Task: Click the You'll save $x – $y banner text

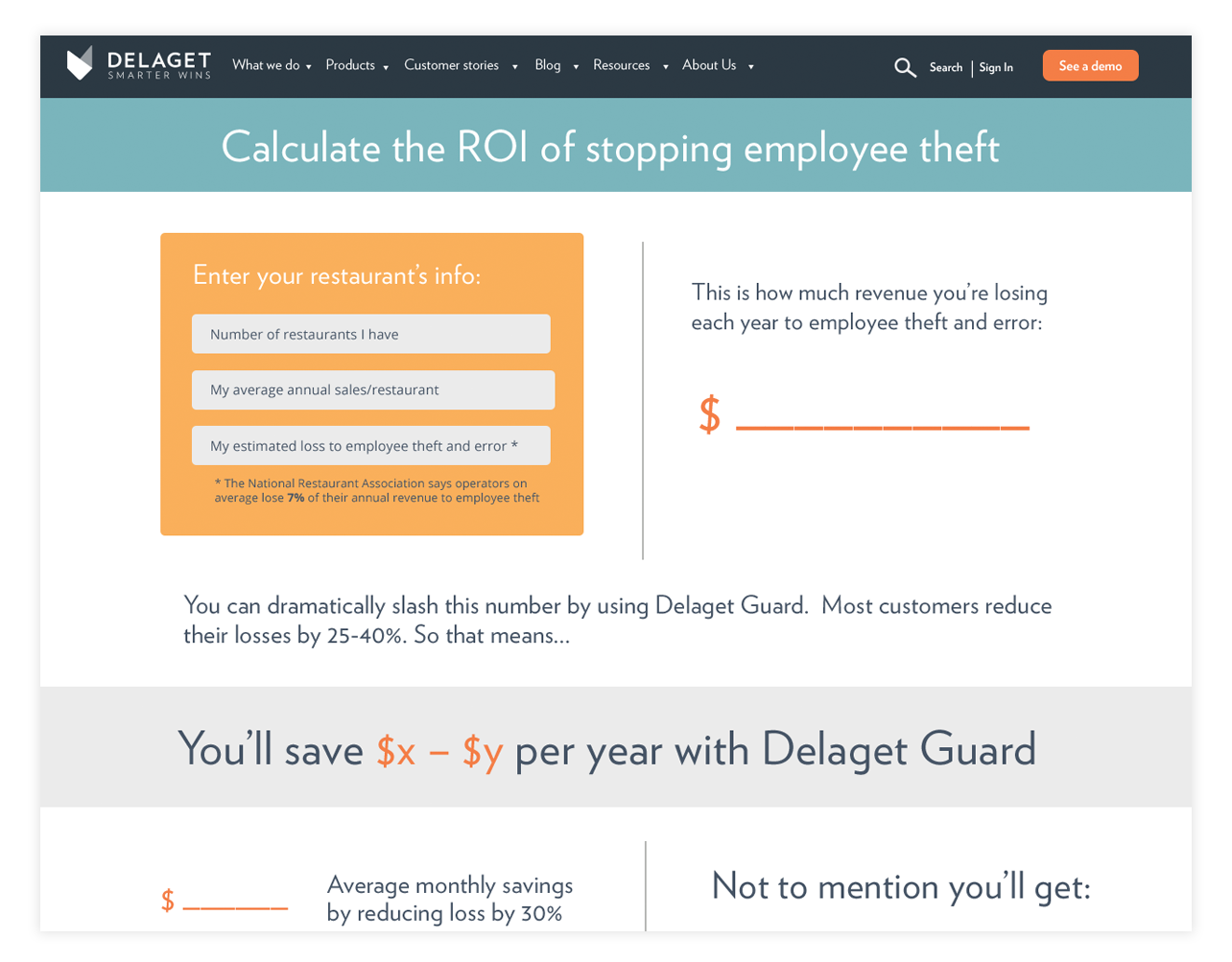Action: click(607, 749)
